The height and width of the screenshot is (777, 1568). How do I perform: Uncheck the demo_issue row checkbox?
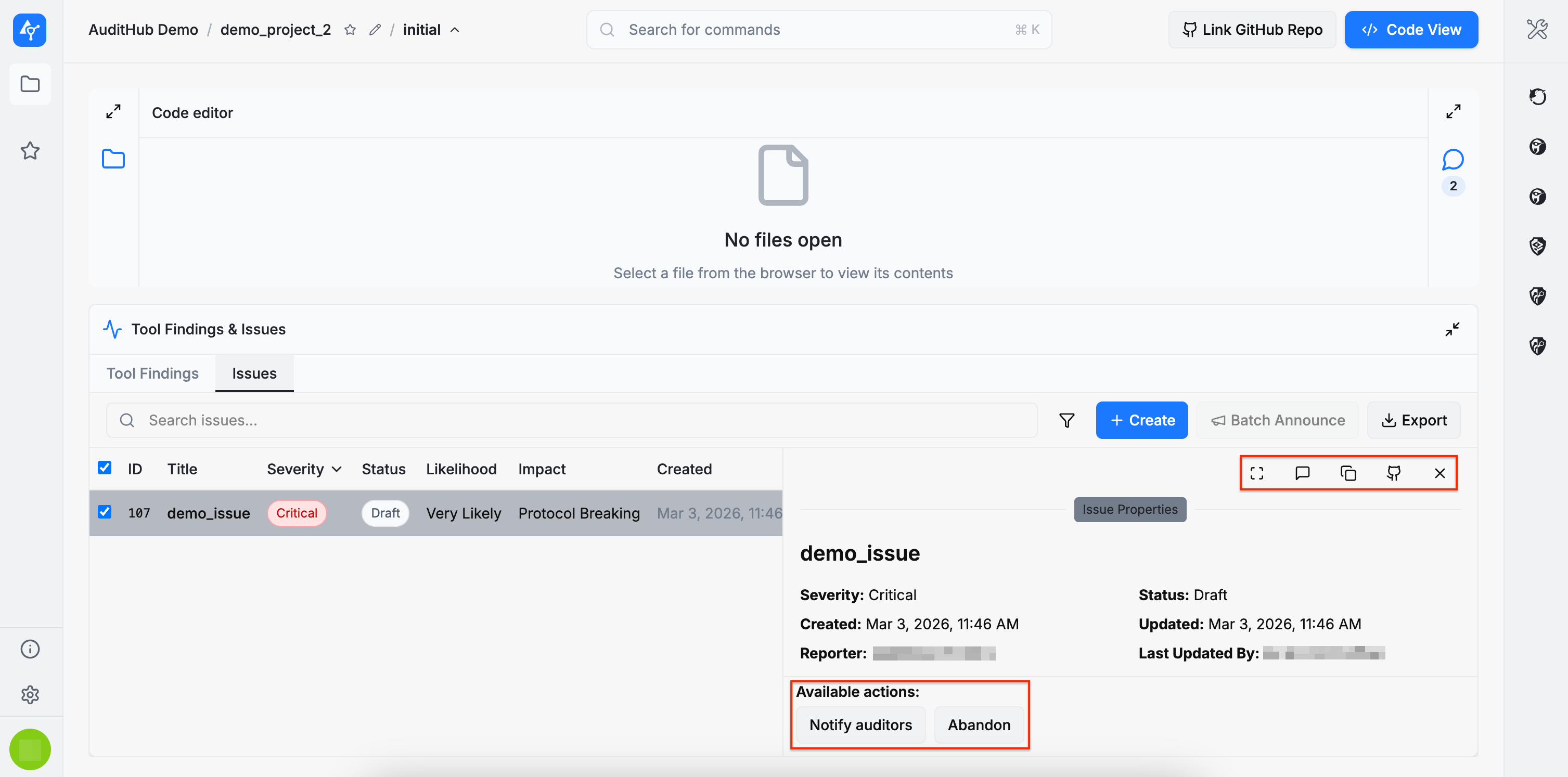[105, 512]
